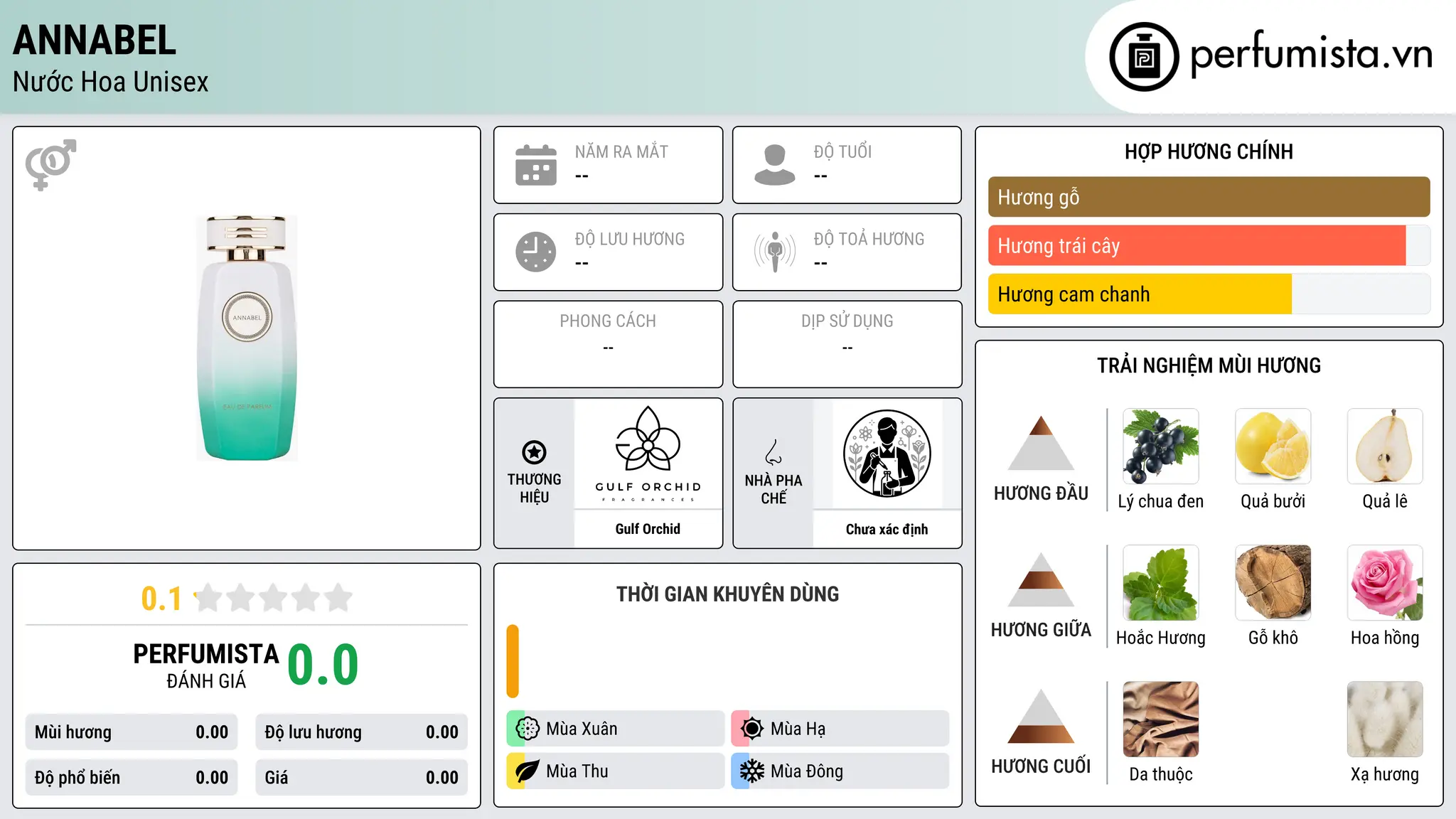Click the Dịp sử dụng info card
The height and width of the screenshot is (819, 1456).
pyautogui.click(x=847, y=344)
